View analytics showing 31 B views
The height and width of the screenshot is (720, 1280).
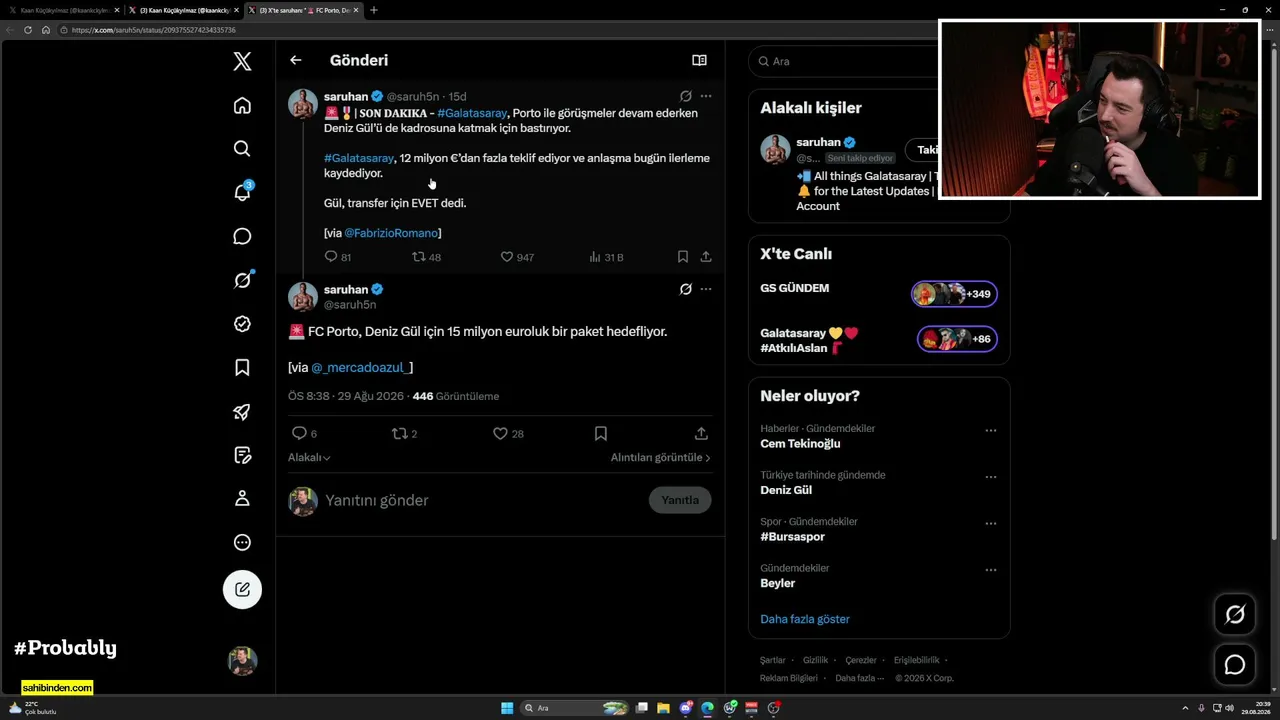[607, 257]
